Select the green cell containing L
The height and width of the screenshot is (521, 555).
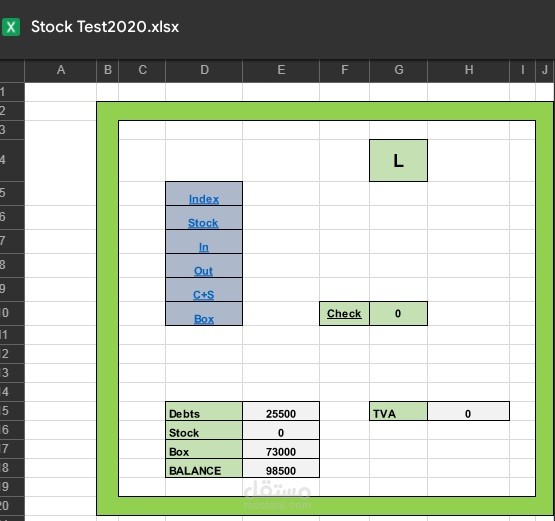398,160
